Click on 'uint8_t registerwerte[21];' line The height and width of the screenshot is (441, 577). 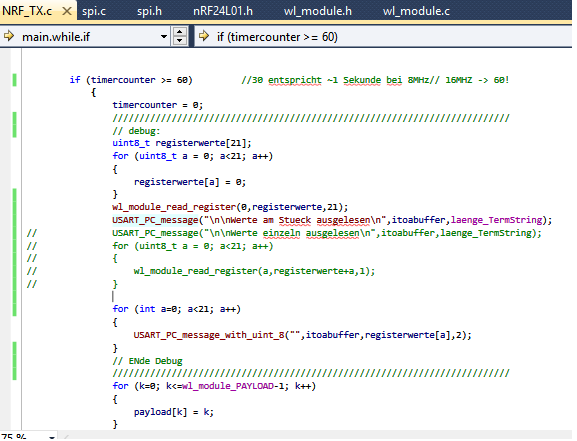tap(182, 143)
